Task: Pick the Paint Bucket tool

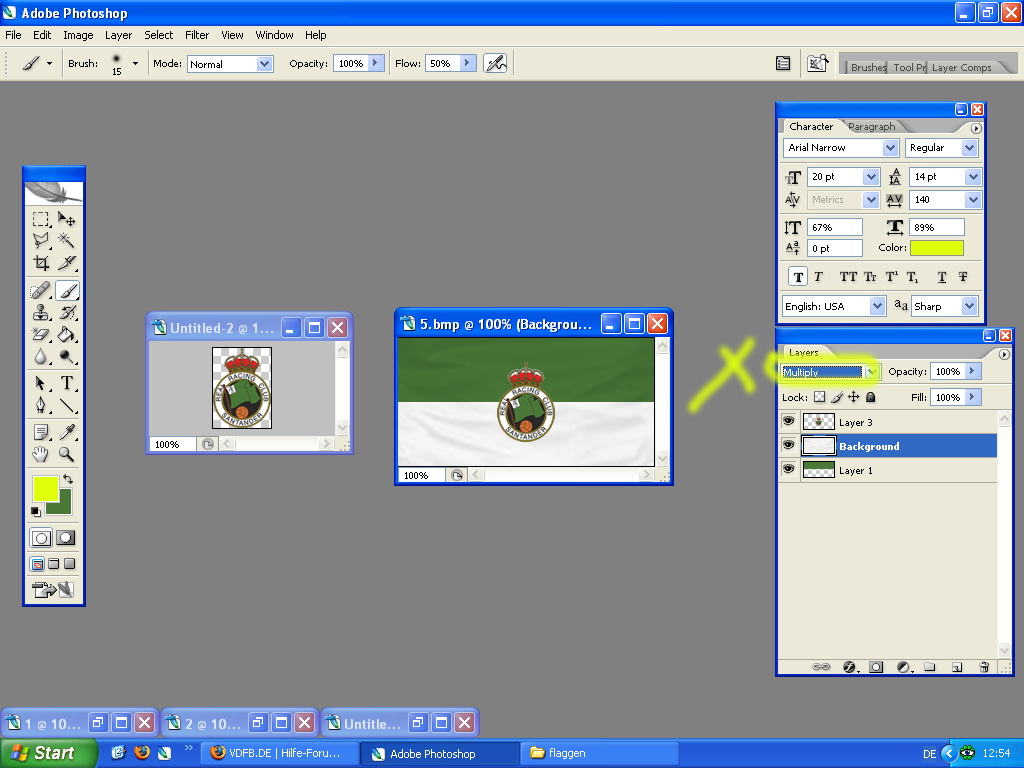Action: coord(67,335)
